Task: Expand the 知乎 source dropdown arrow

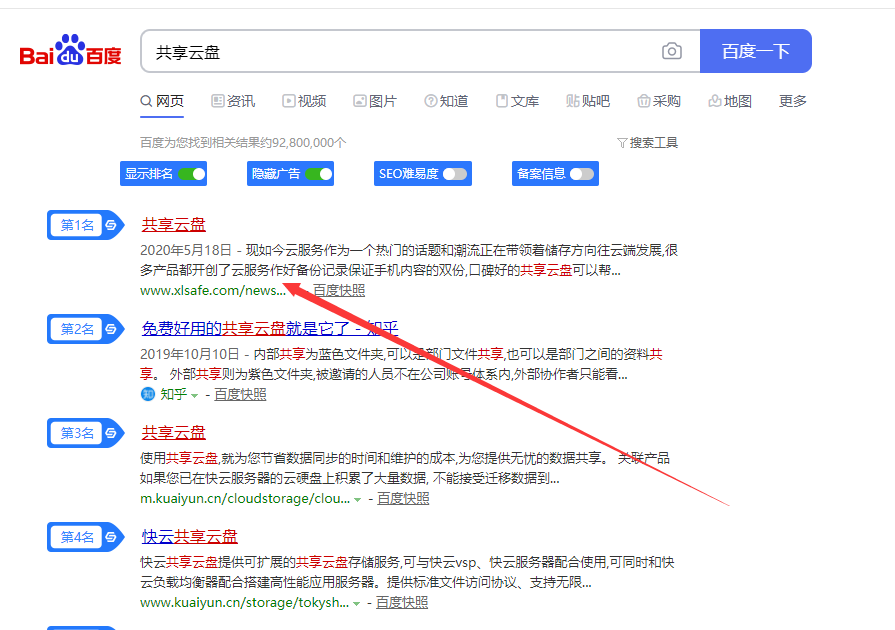Action: click(194, 395)
